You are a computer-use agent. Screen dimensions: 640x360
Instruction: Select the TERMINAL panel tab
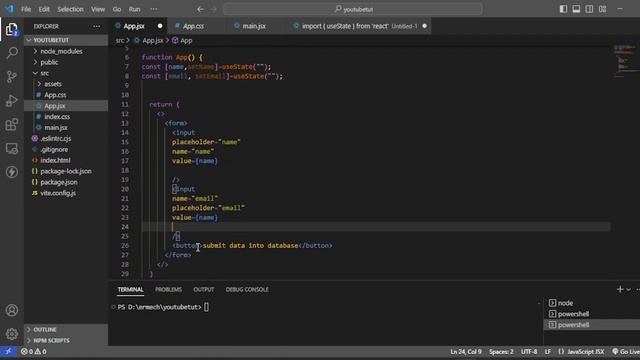pos(131,289)
